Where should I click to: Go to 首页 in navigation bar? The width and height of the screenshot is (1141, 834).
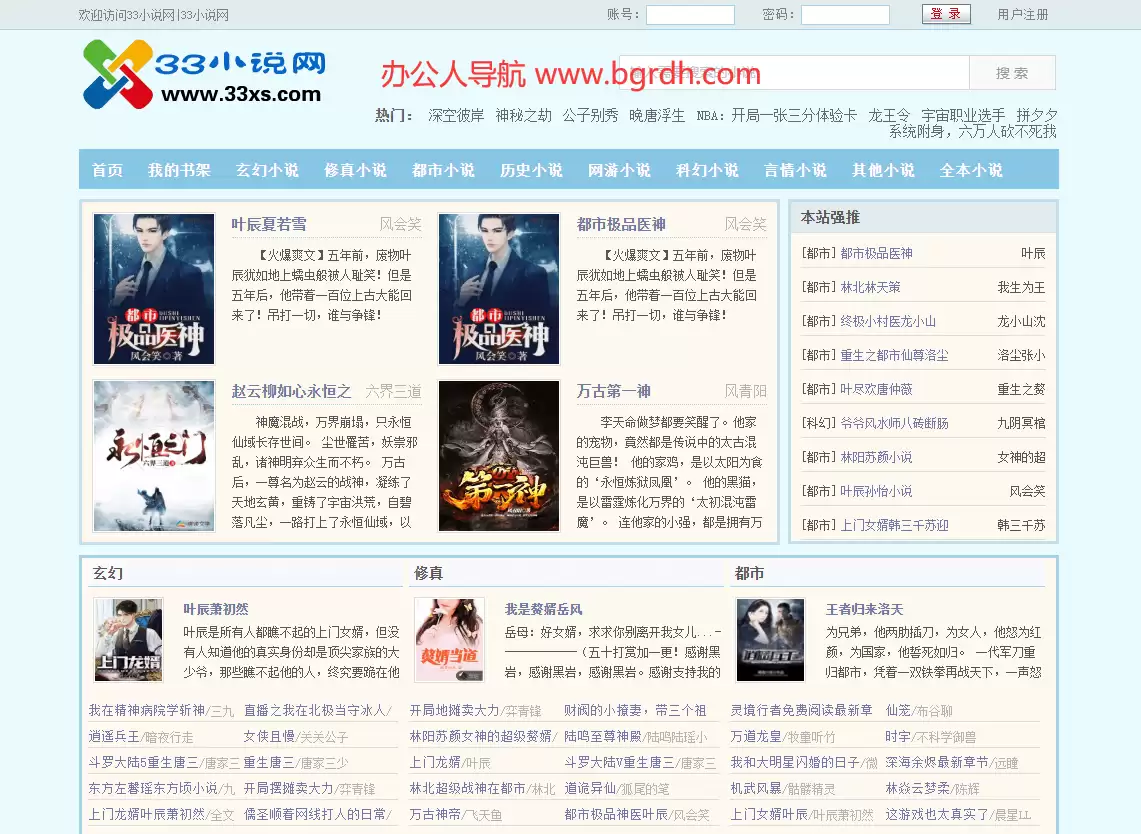click(108, 170)
